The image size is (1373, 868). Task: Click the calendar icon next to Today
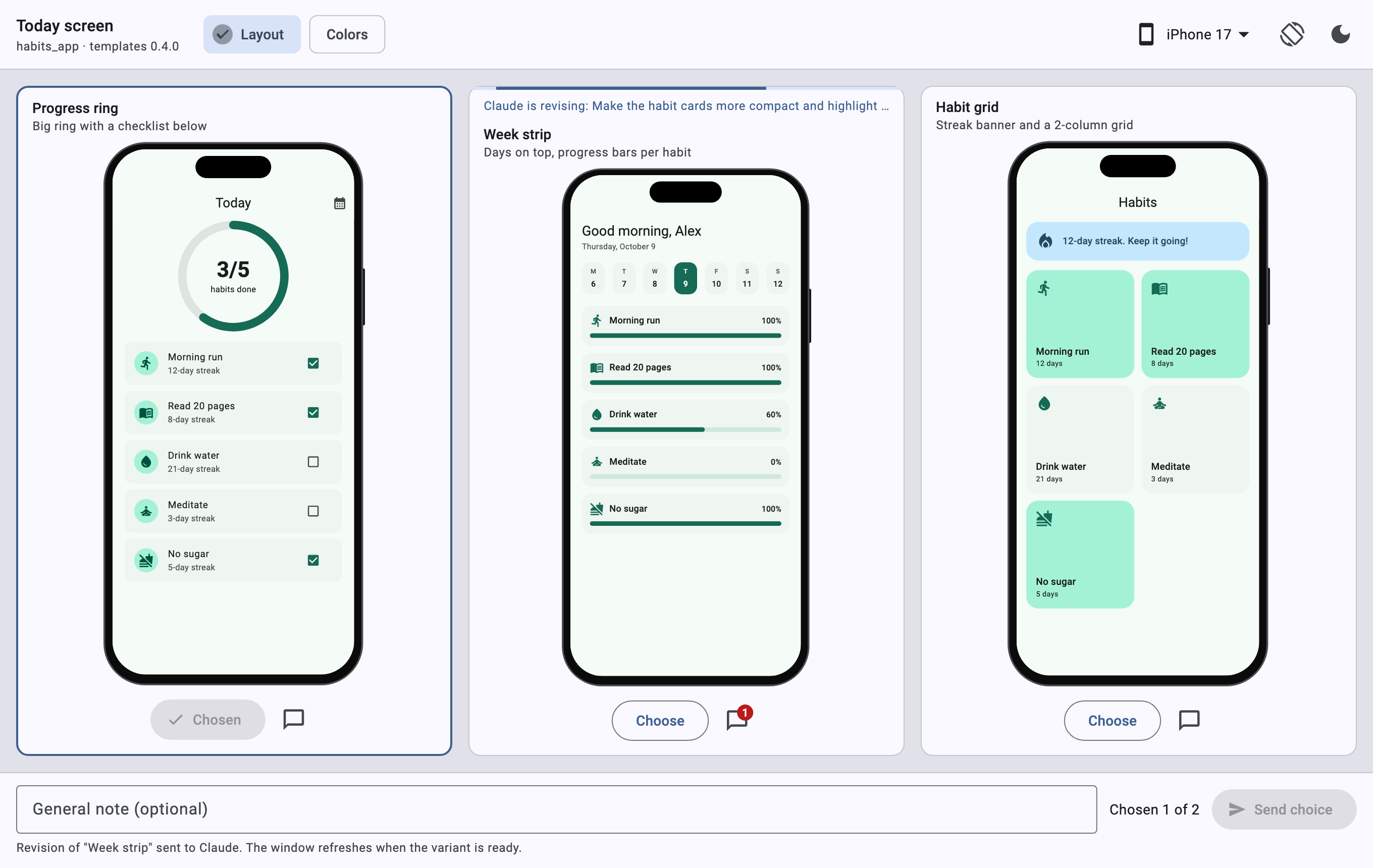(339, 203)
